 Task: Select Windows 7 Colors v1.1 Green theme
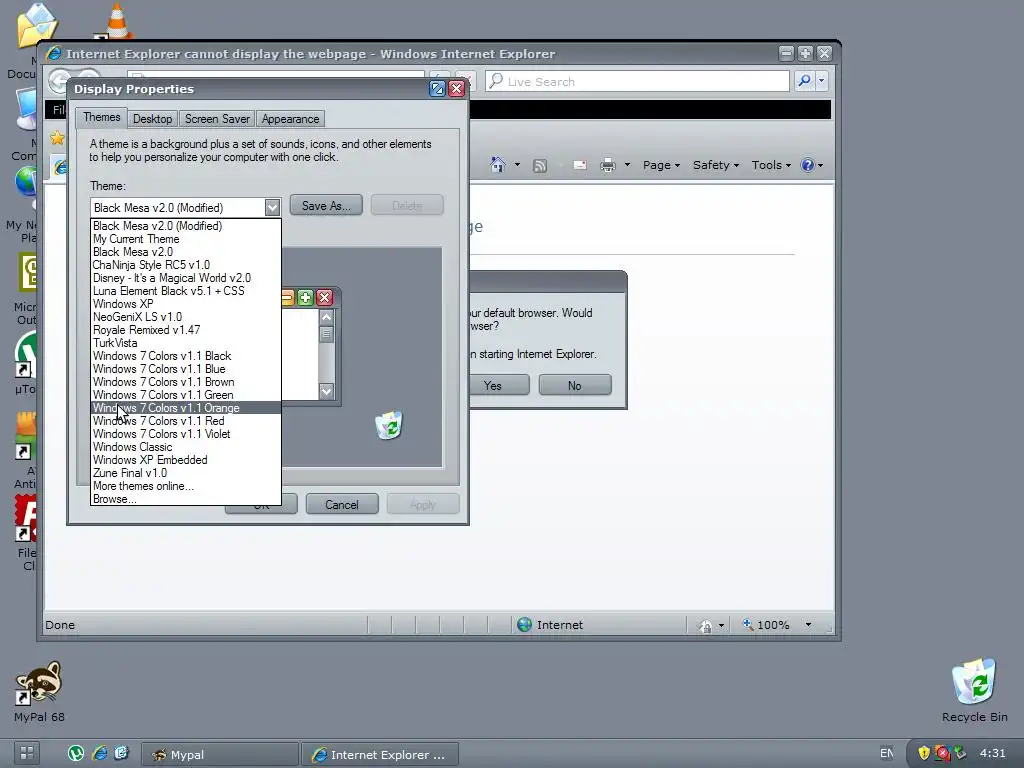(185, 394)
